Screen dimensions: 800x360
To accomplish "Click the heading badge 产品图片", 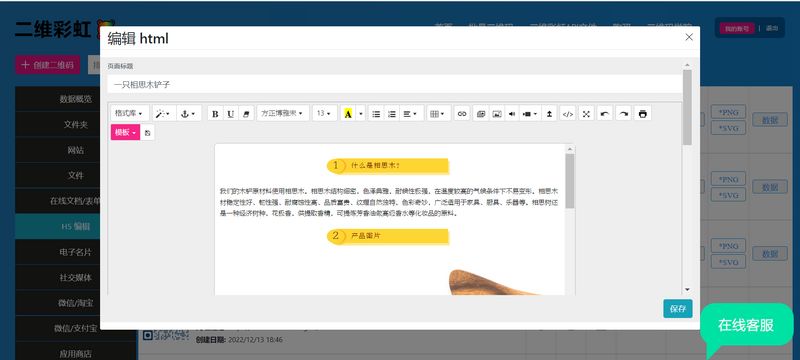I will tap(388, 236).
